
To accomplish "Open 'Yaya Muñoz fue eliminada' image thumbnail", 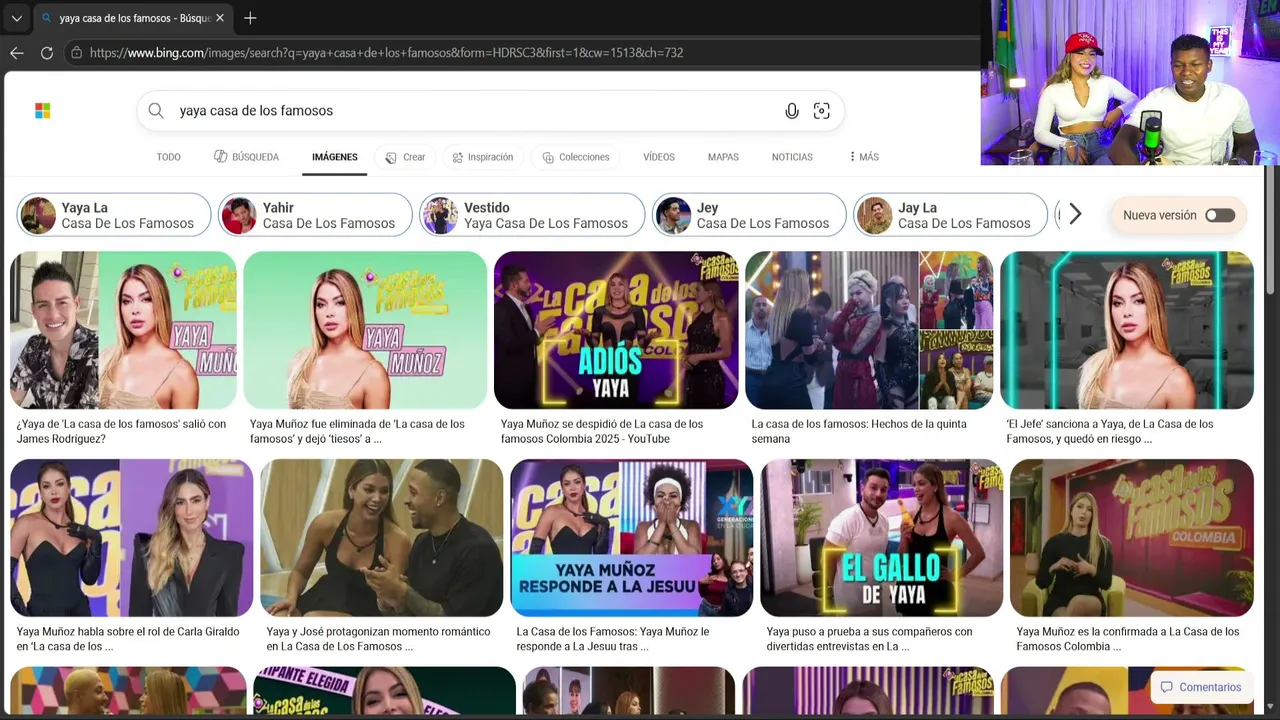I will 365,330.
